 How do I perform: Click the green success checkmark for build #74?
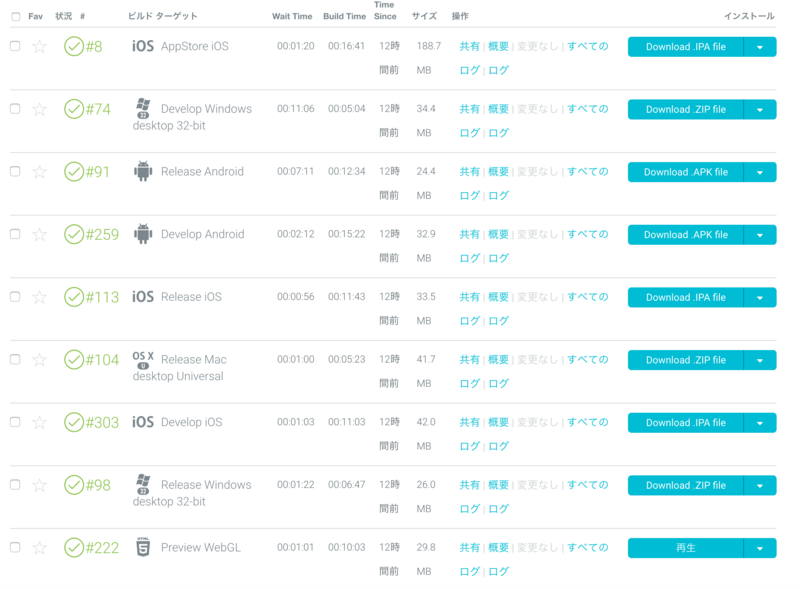(74, 109)
